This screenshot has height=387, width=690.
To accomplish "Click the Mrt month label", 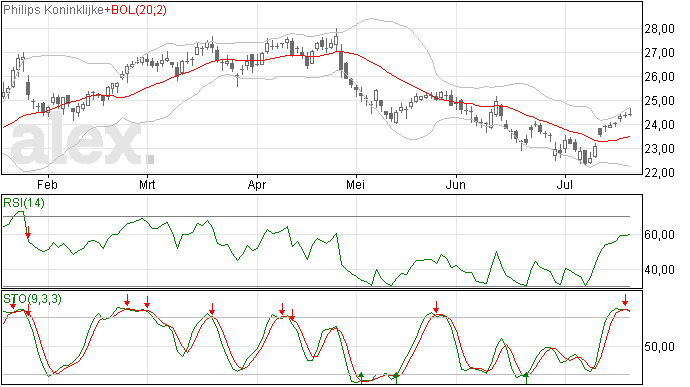I will (147, 184).
